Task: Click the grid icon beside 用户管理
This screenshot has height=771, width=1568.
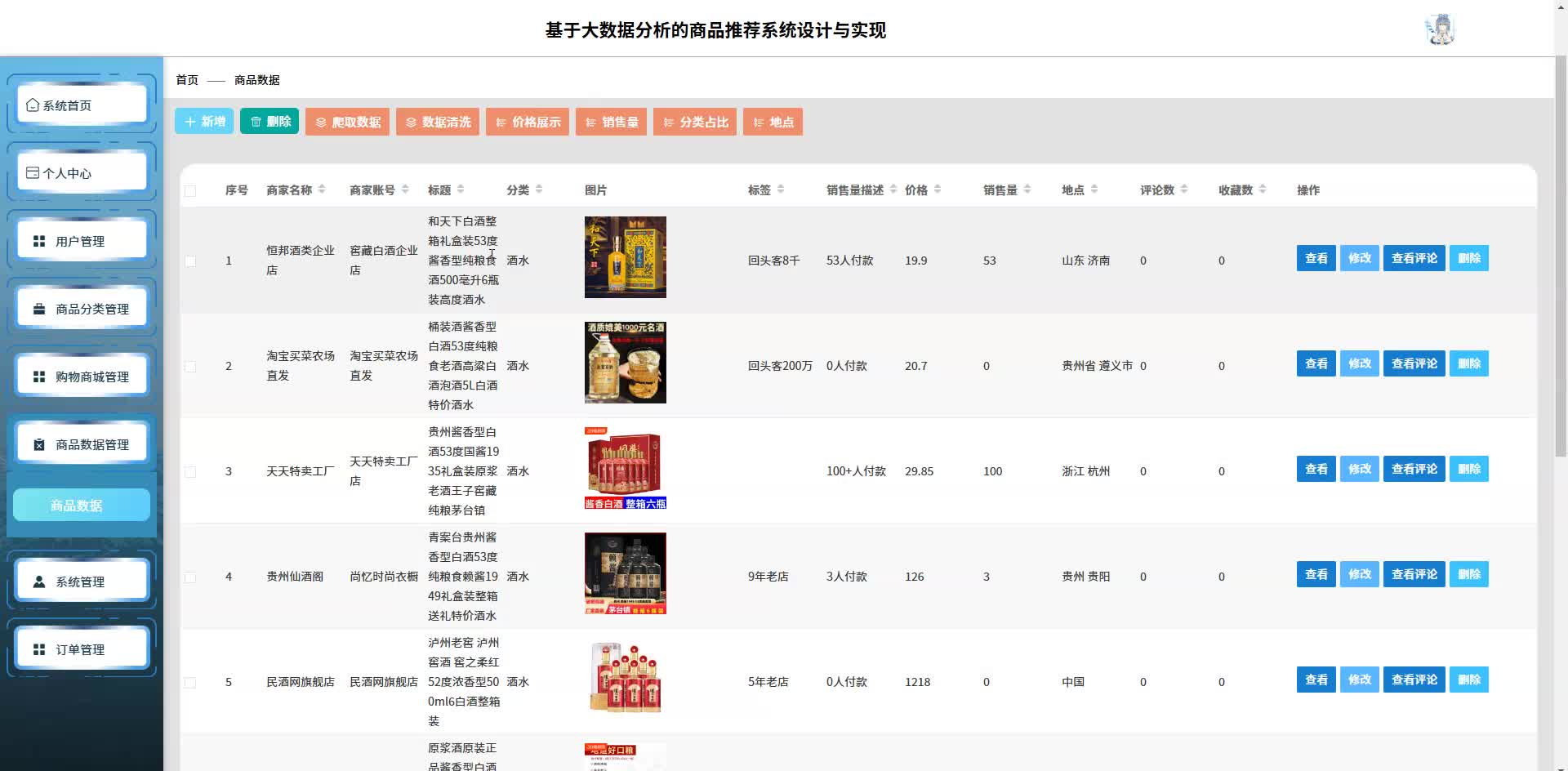Action: coord(39,241)
